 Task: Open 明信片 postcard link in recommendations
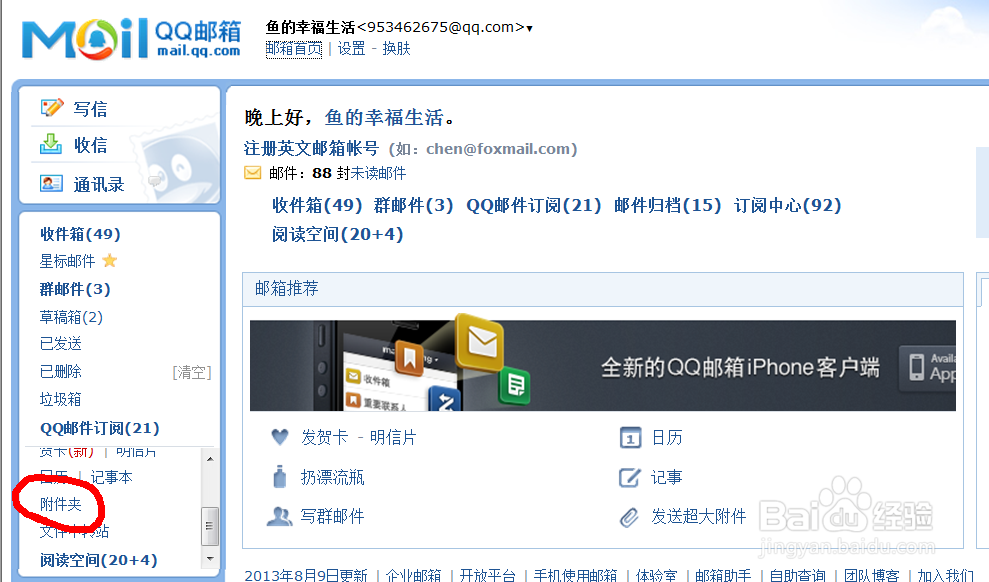[393, 437]
